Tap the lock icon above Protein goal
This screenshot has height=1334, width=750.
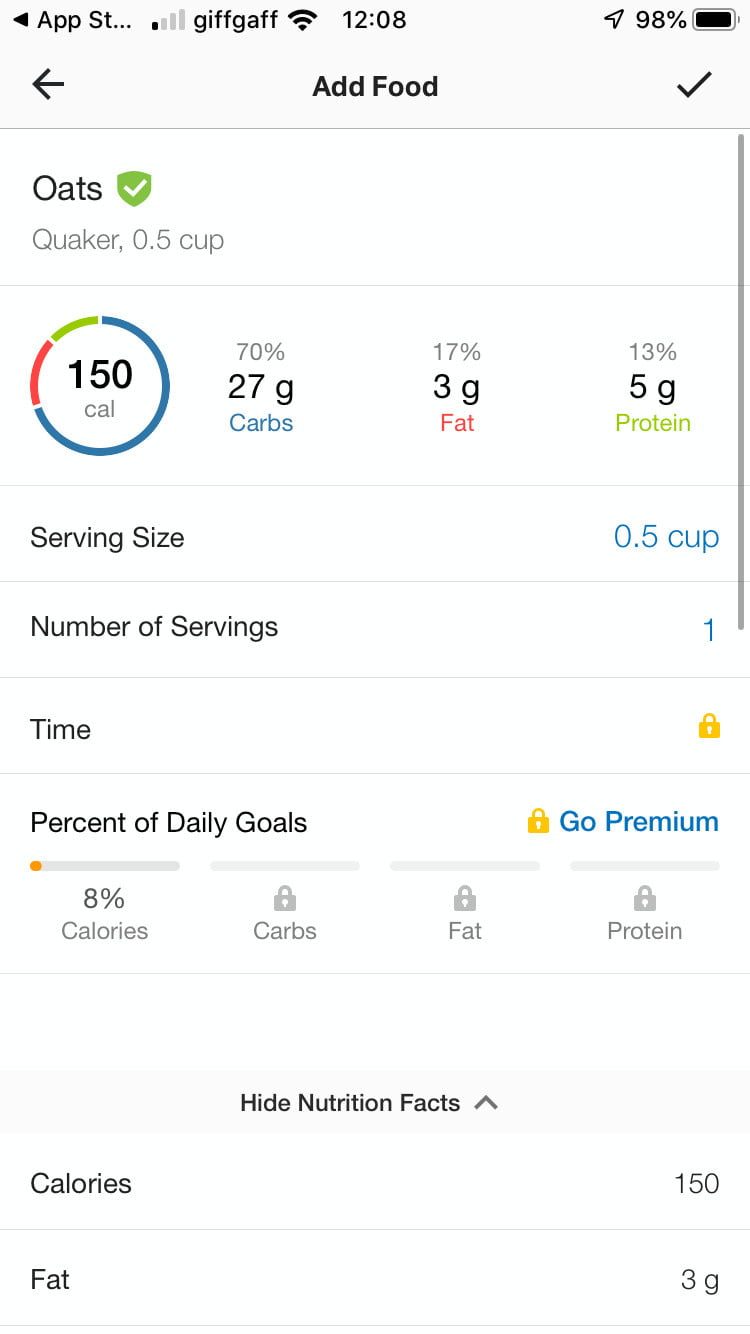click(x=645, y=897)
